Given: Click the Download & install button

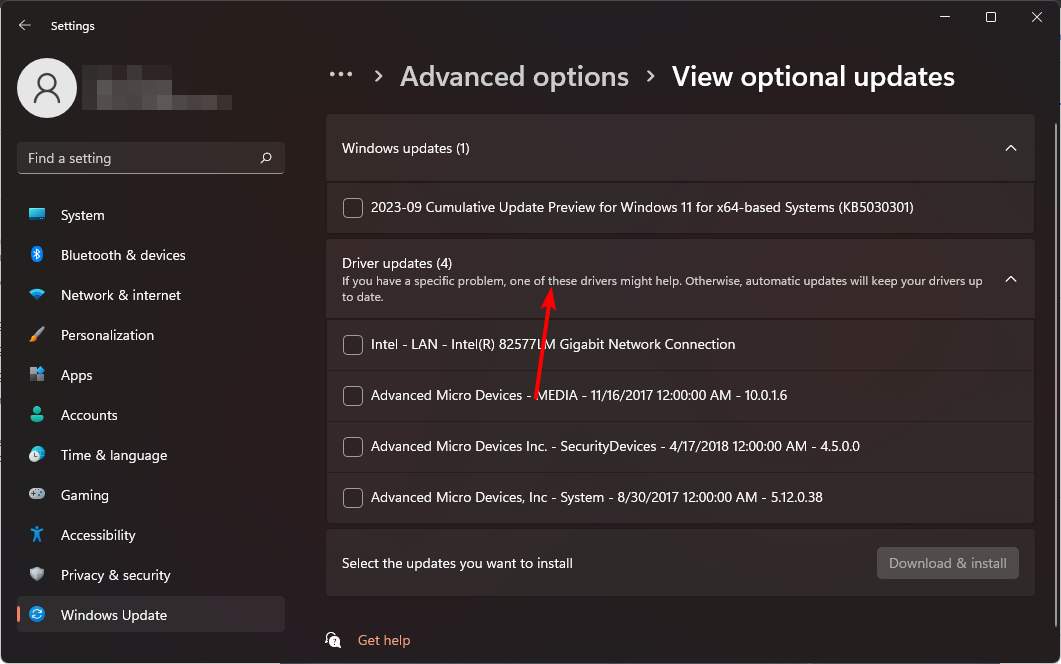Looking at the screenshot, I should click(x=947, y=563).
